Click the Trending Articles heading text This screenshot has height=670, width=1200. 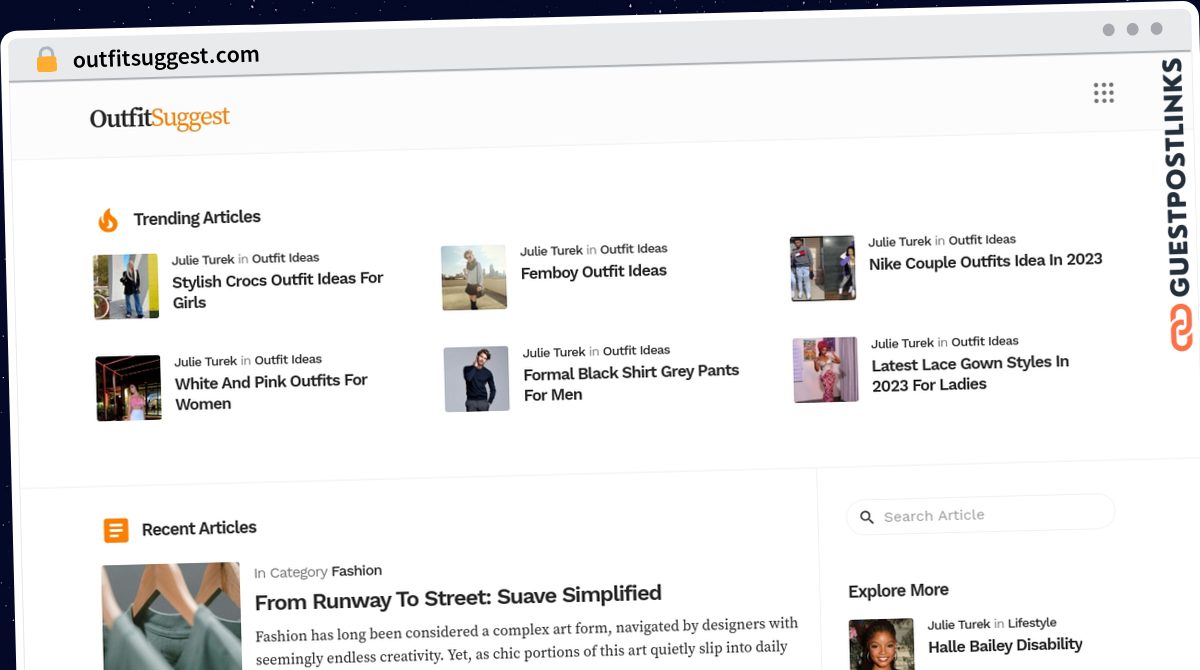pyautogui.click(x=197, y=218)
